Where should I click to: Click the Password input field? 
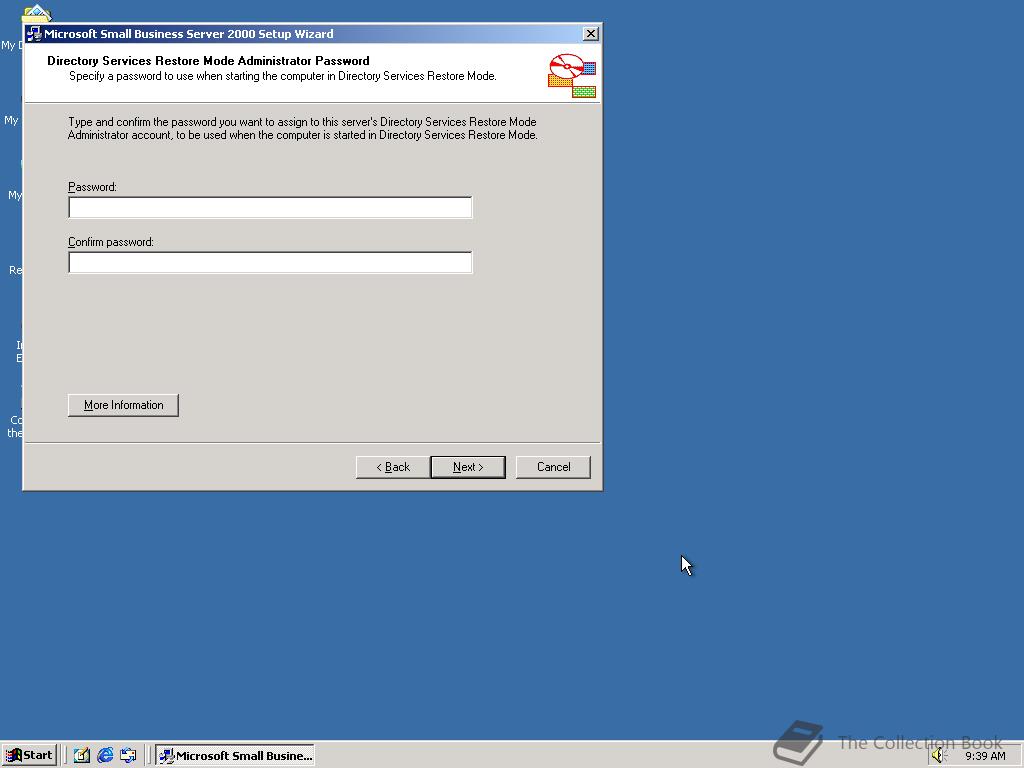tap(270, 208)
